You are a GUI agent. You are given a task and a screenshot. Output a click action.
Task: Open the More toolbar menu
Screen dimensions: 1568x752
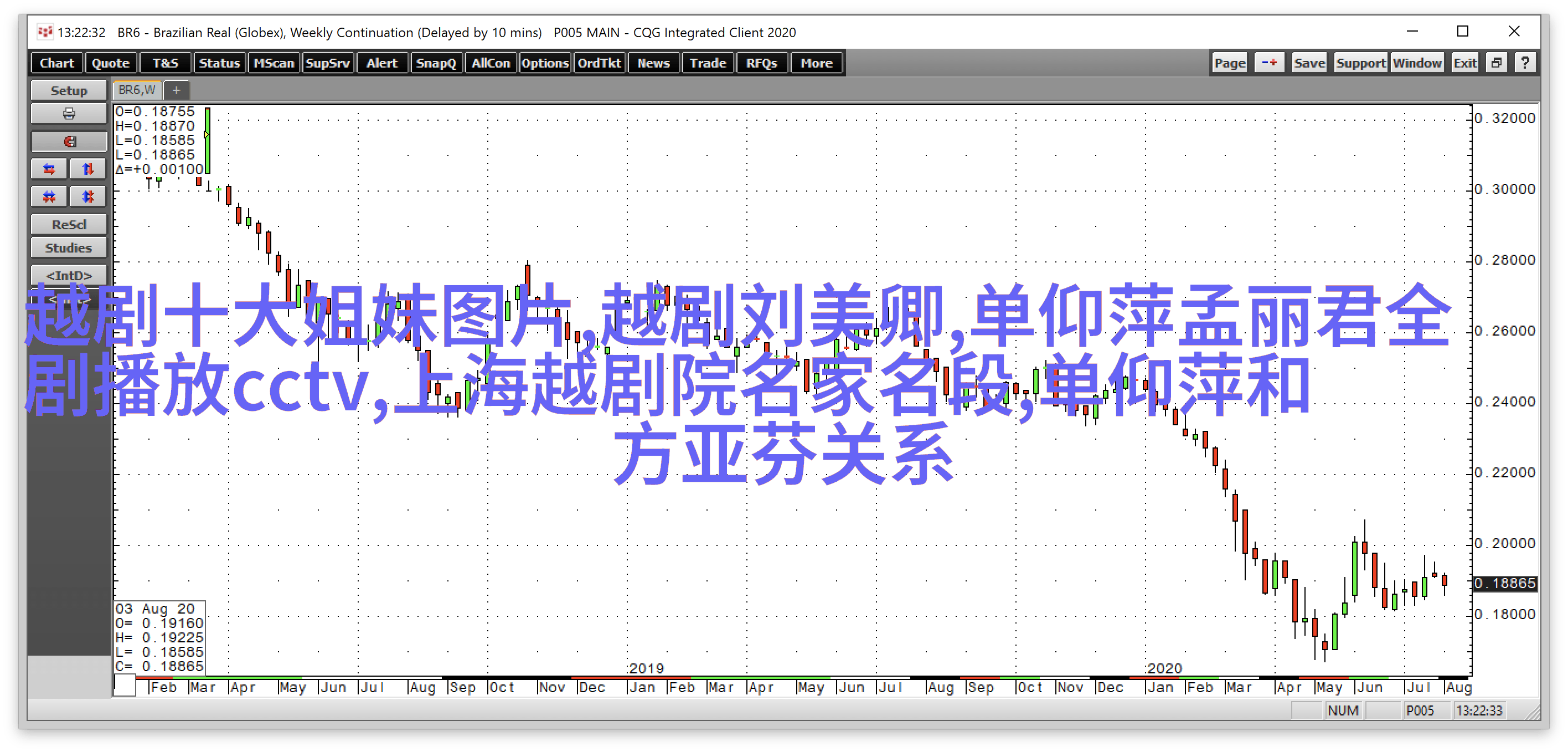(816, 63)
